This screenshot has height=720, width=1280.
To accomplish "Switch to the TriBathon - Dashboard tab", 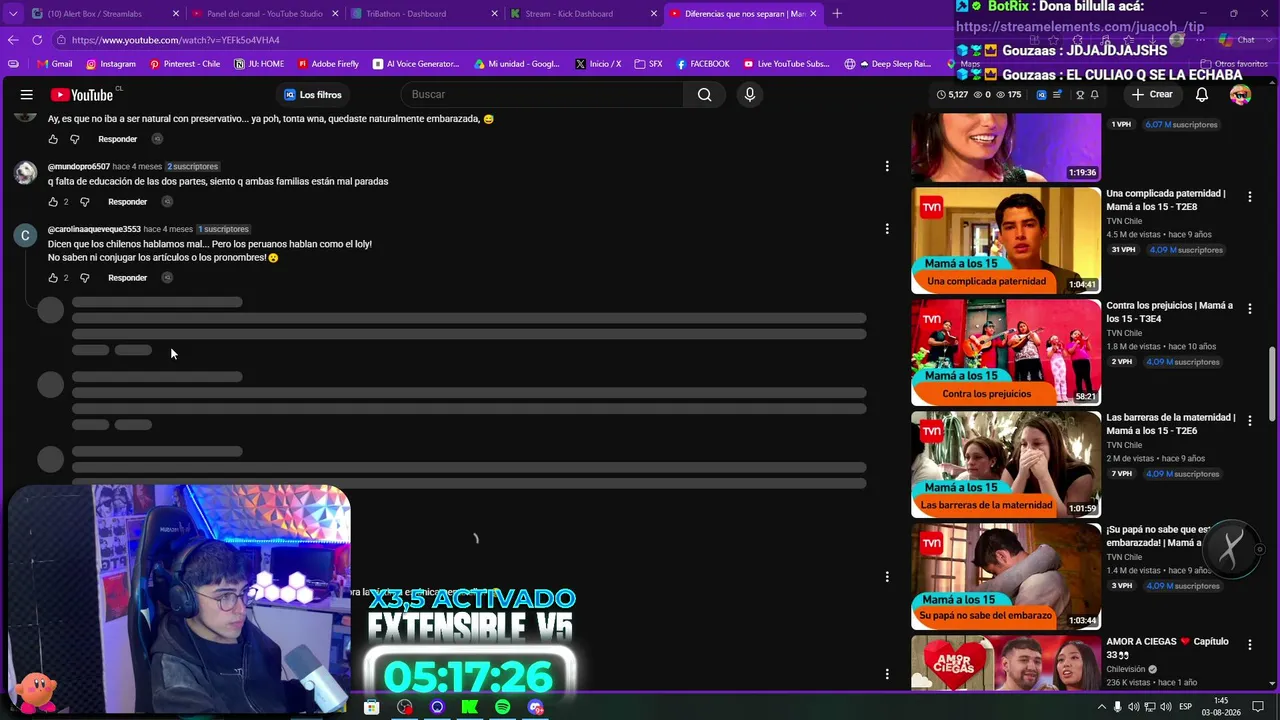I will tap(423, 14).
